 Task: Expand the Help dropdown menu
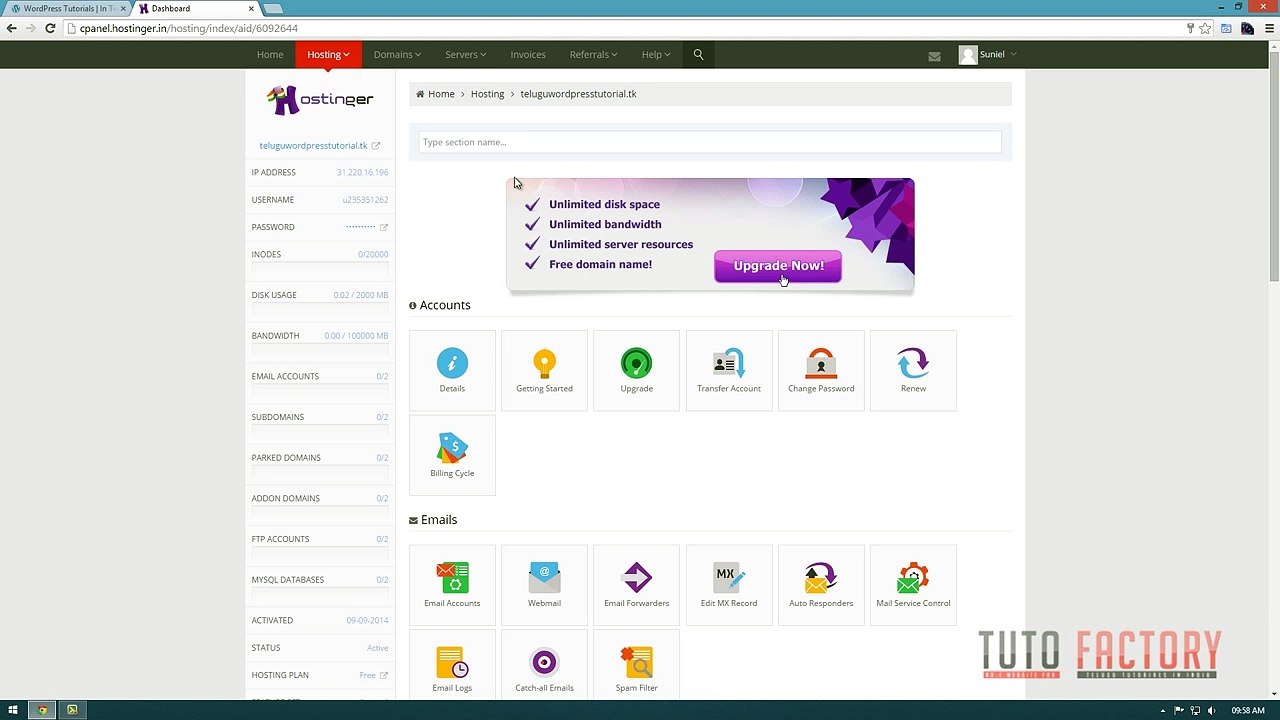656,54
